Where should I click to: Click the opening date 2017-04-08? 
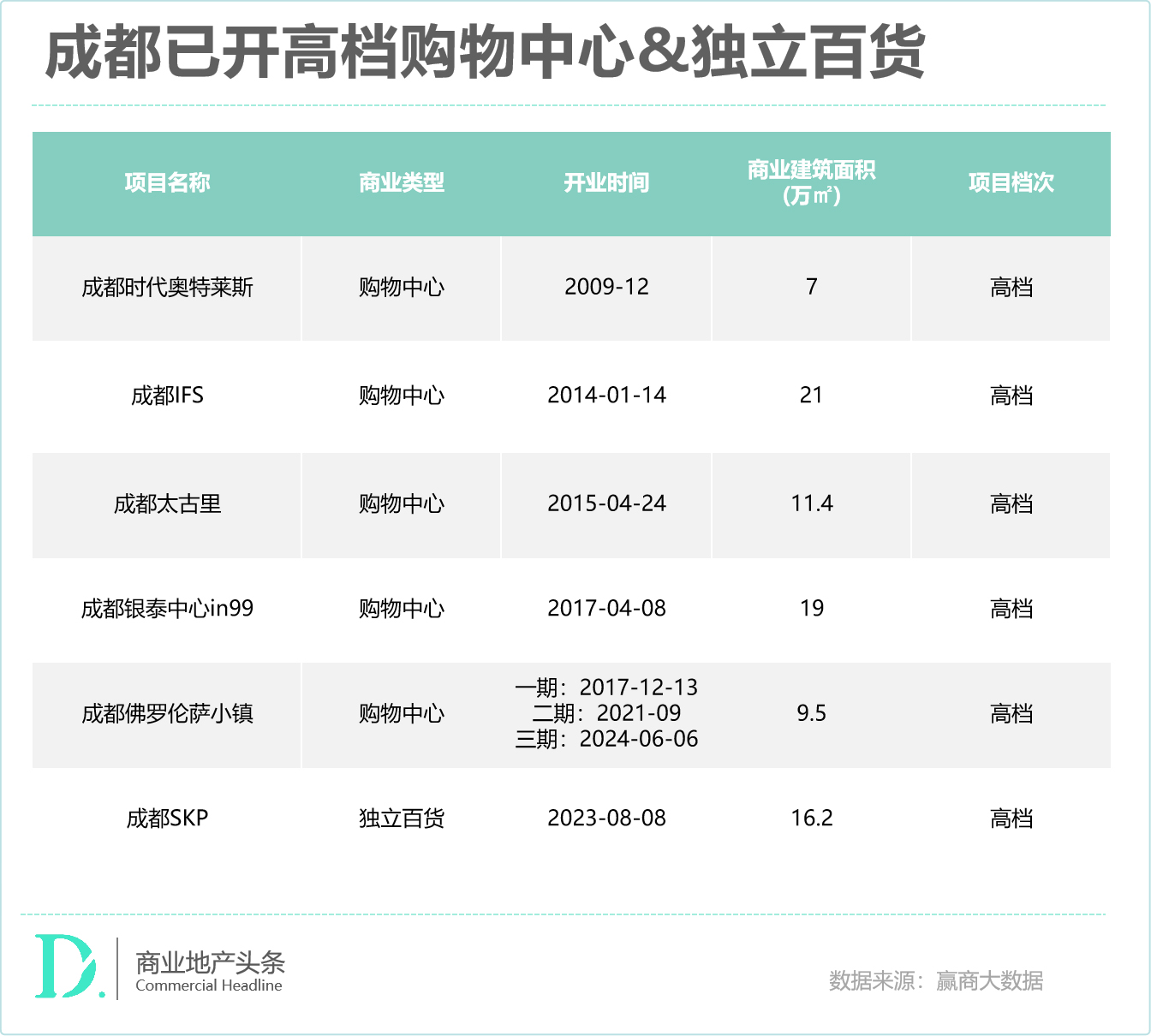[x=606, y=608]
